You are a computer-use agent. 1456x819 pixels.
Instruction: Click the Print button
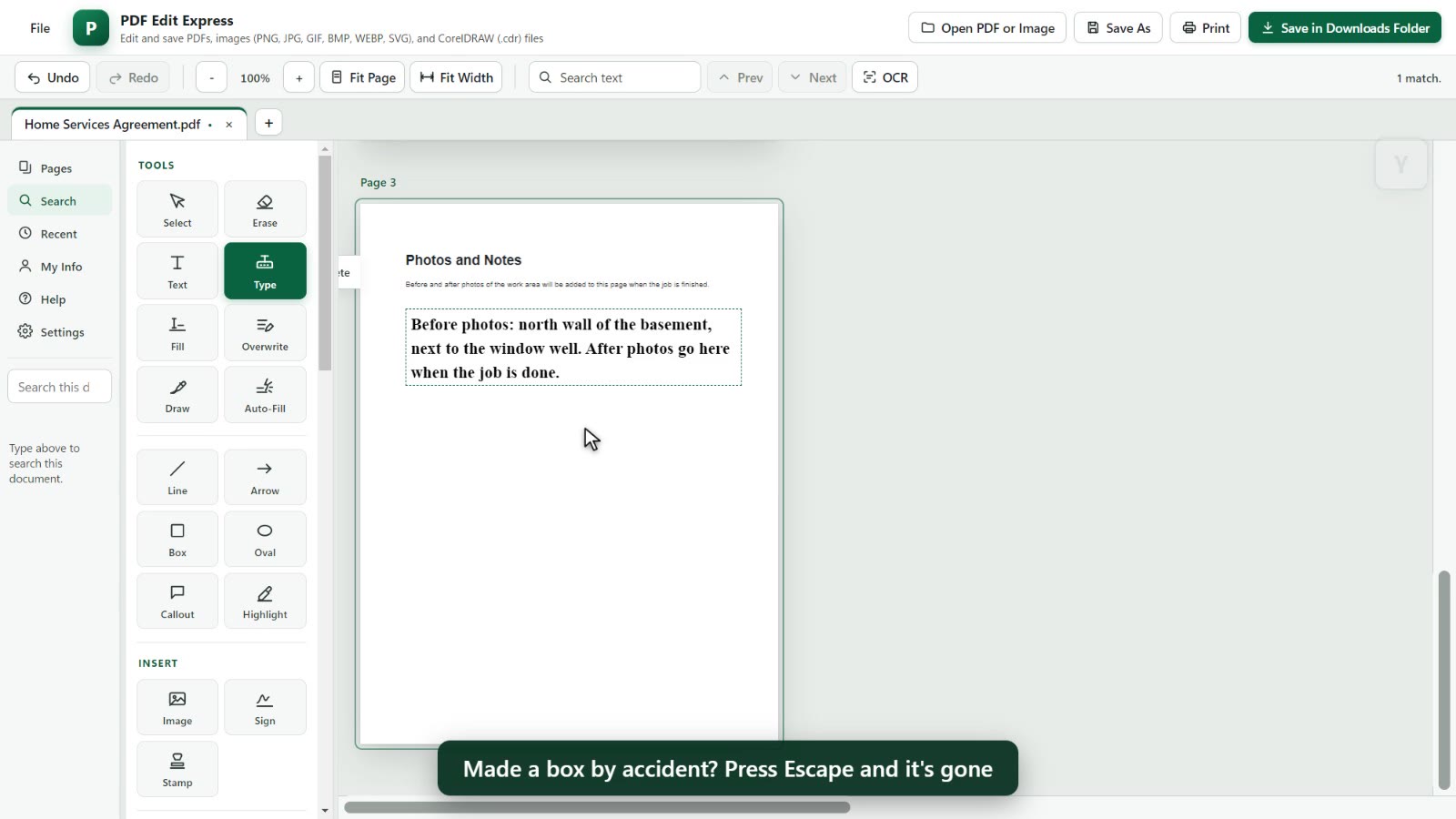(1206, 28)
